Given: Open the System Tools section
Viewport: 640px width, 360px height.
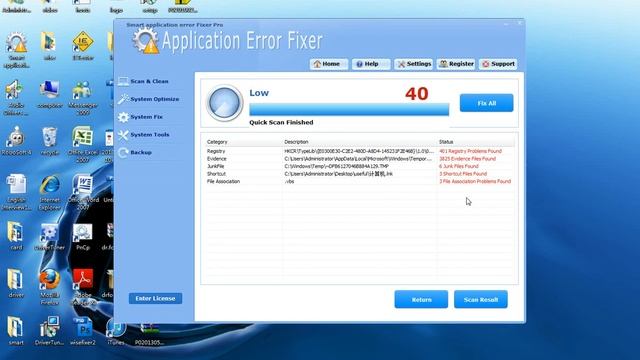Looking at the screenshot, I should (x=144, y=135).
